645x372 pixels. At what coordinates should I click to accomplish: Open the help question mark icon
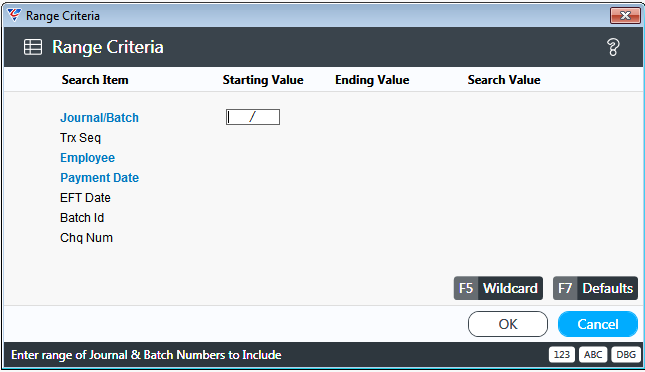click(613, 47)
